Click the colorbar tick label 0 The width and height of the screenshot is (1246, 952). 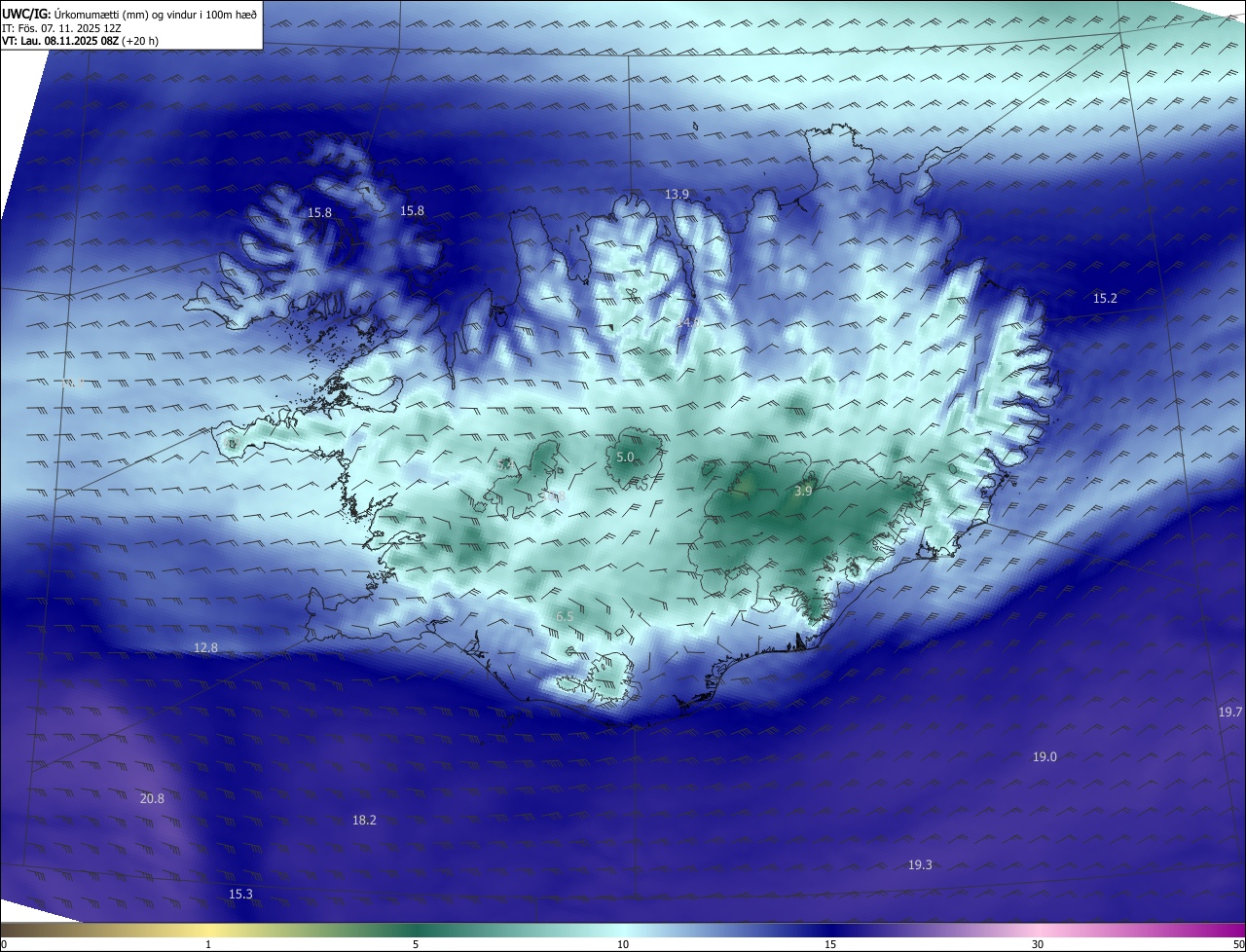(4, 944)
